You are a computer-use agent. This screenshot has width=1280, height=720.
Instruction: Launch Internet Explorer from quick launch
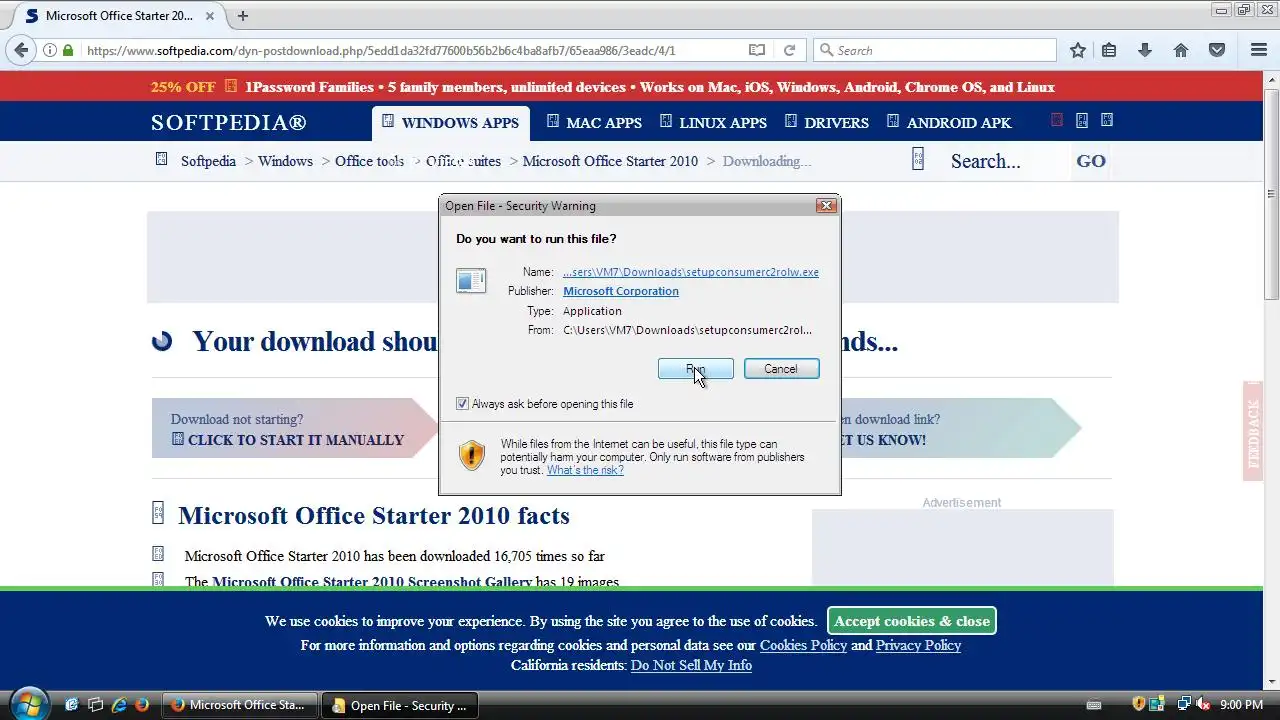[119, 705]
